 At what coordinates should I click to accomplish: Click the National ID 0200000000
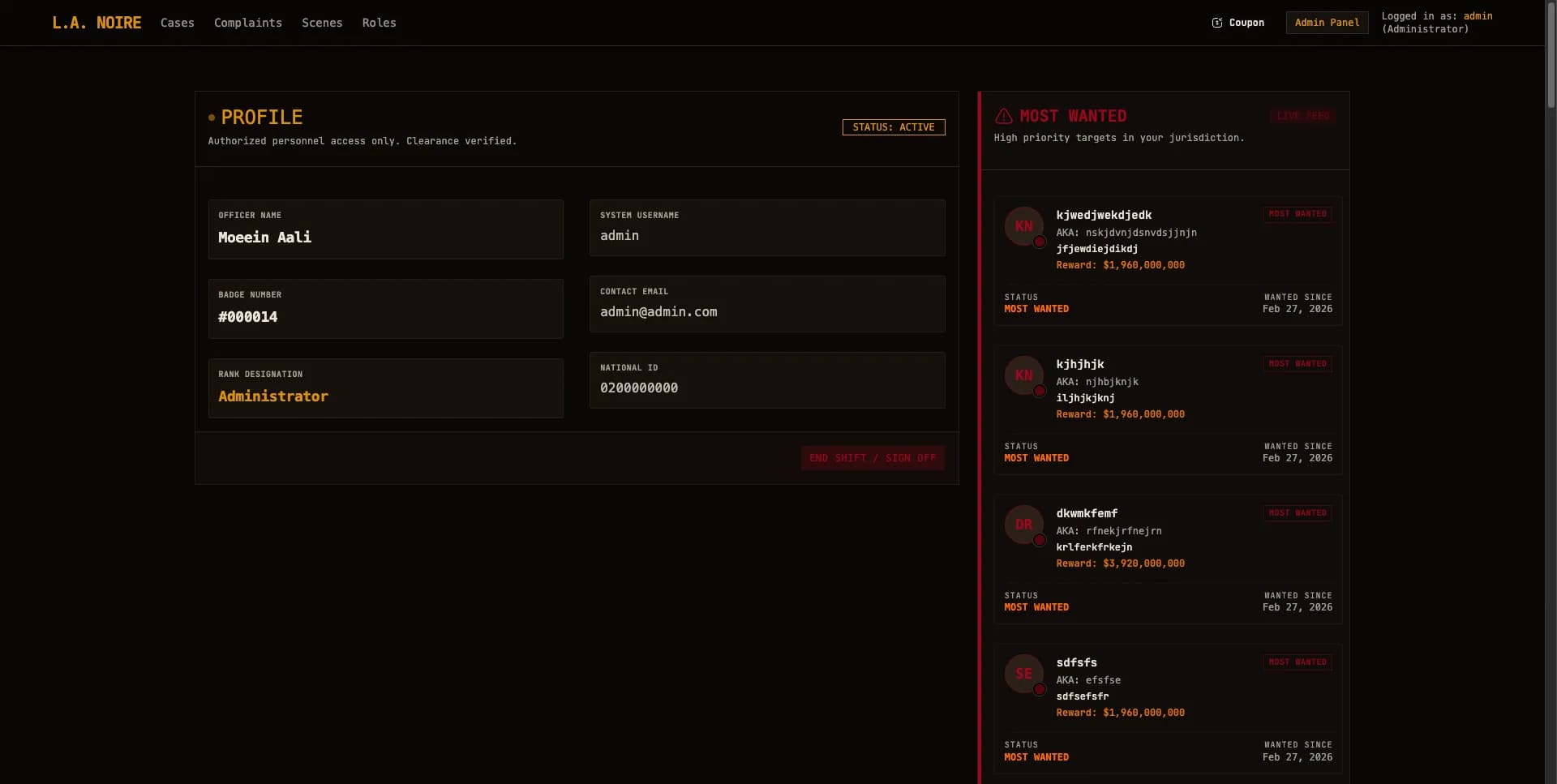[639, 388]
